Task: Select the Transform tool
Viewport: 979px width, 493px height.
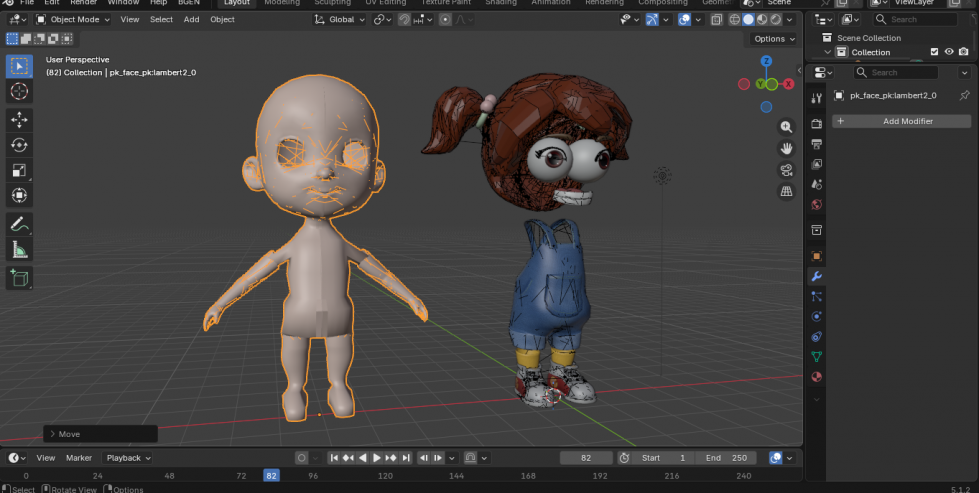Action: click(19, 195)
